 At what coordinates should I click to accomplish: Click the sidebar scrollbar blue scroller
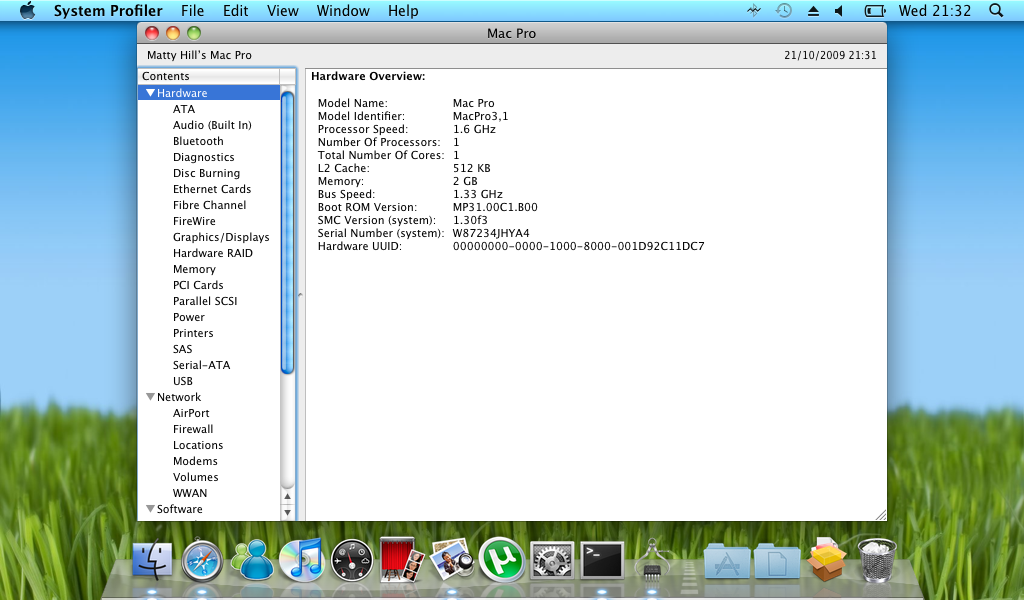tap(287, 233)
